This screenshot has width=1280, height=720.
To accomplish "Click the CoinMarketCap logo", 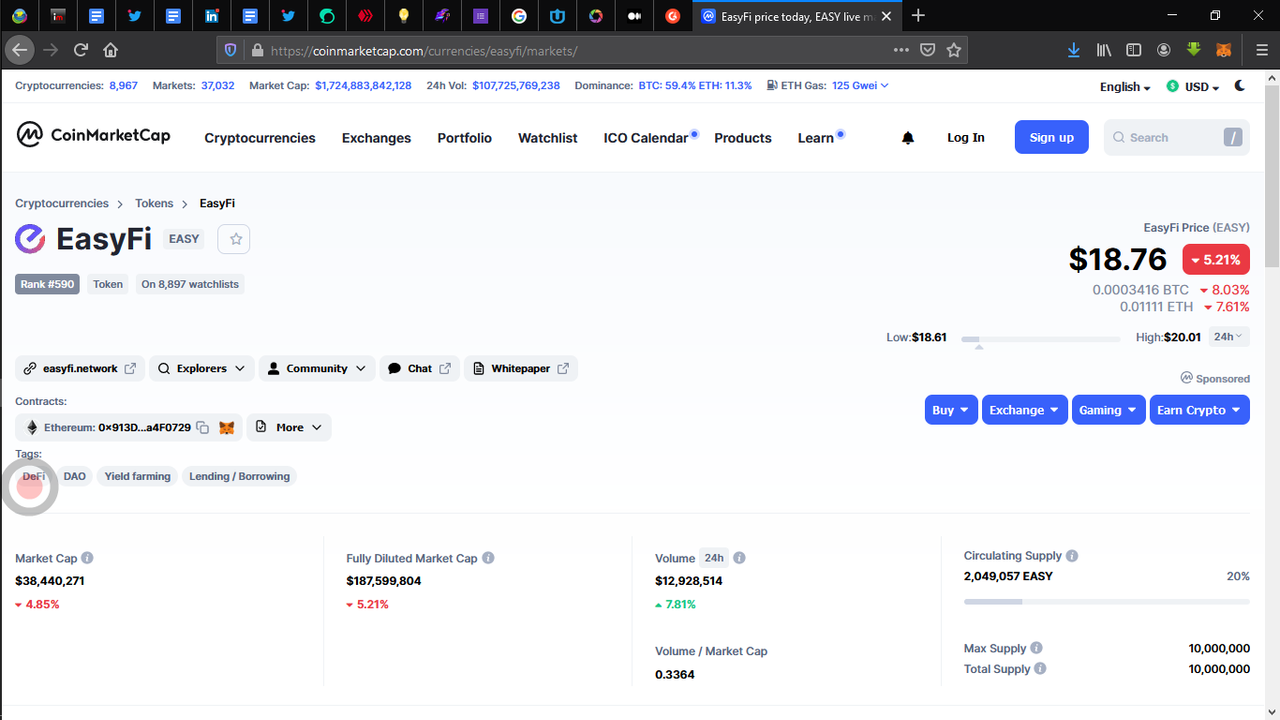I will [x=93, y=135].
